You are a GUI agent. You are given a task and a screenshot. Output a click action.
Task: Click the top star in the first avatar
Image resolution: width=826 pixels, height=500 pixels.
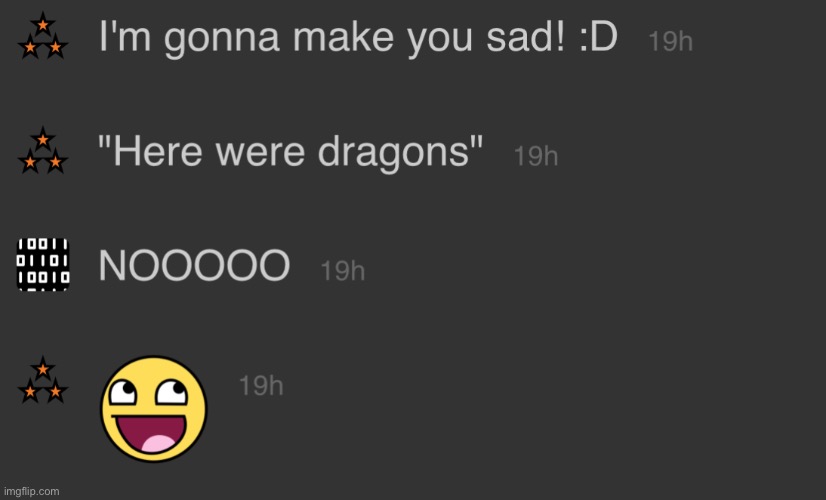43,23
